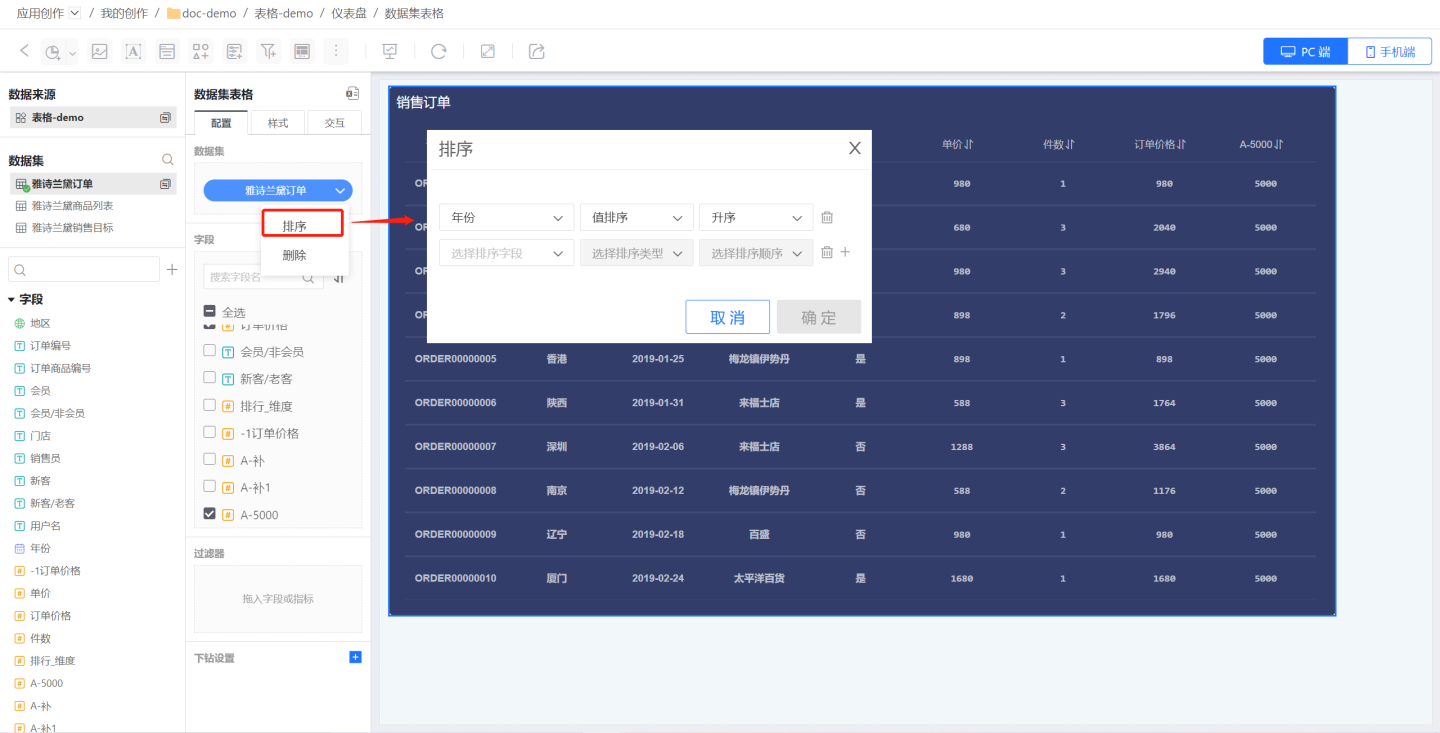
Task: Open the 升序 sort order dropdown
Action: (x=755, y=218)
